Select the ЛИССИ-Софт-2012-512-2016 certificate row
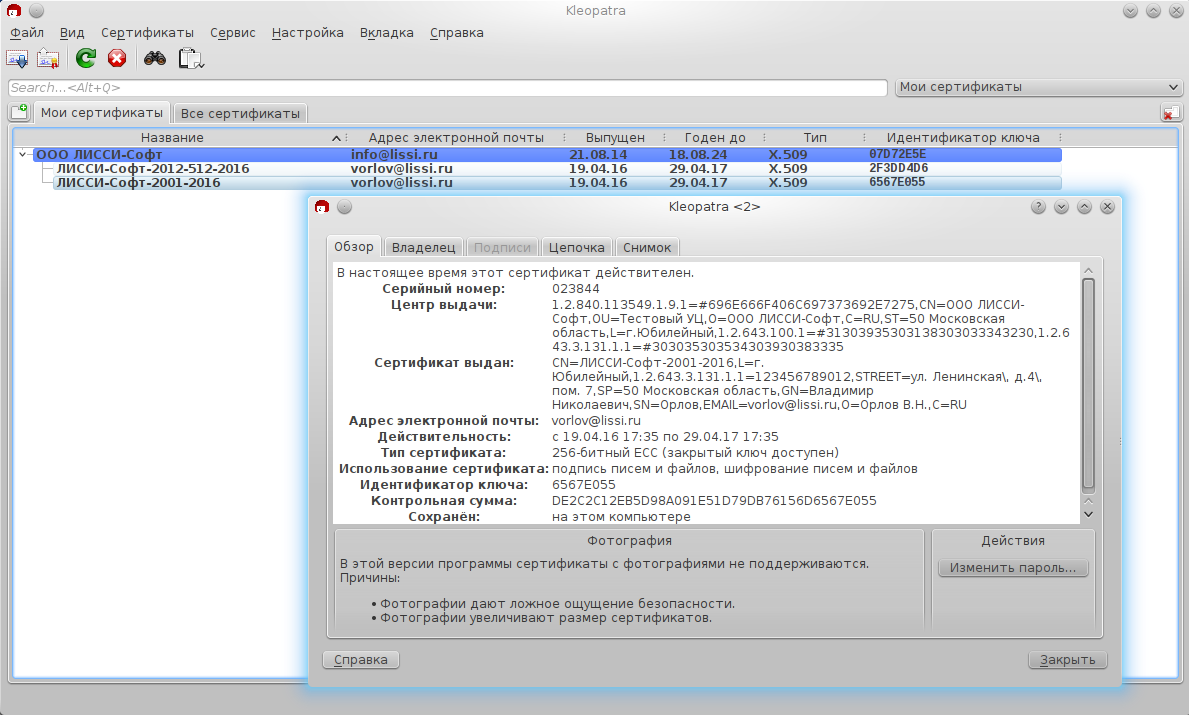 [152, 169]
